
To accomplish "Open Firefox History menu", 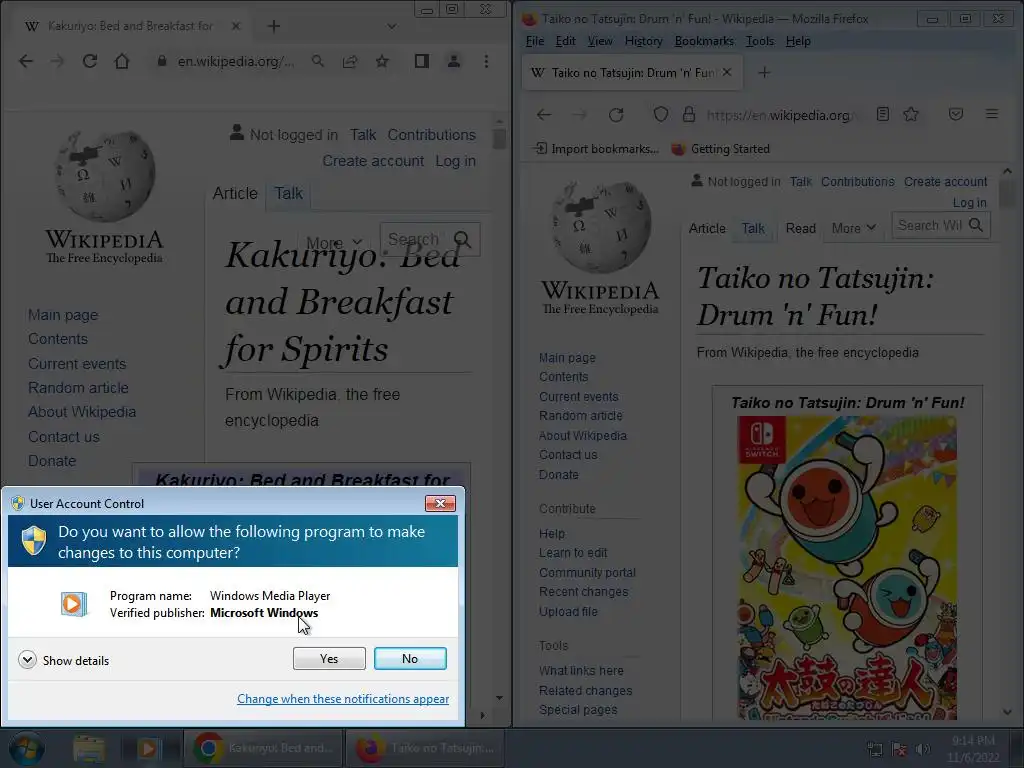I will click(x=643, y=41).
